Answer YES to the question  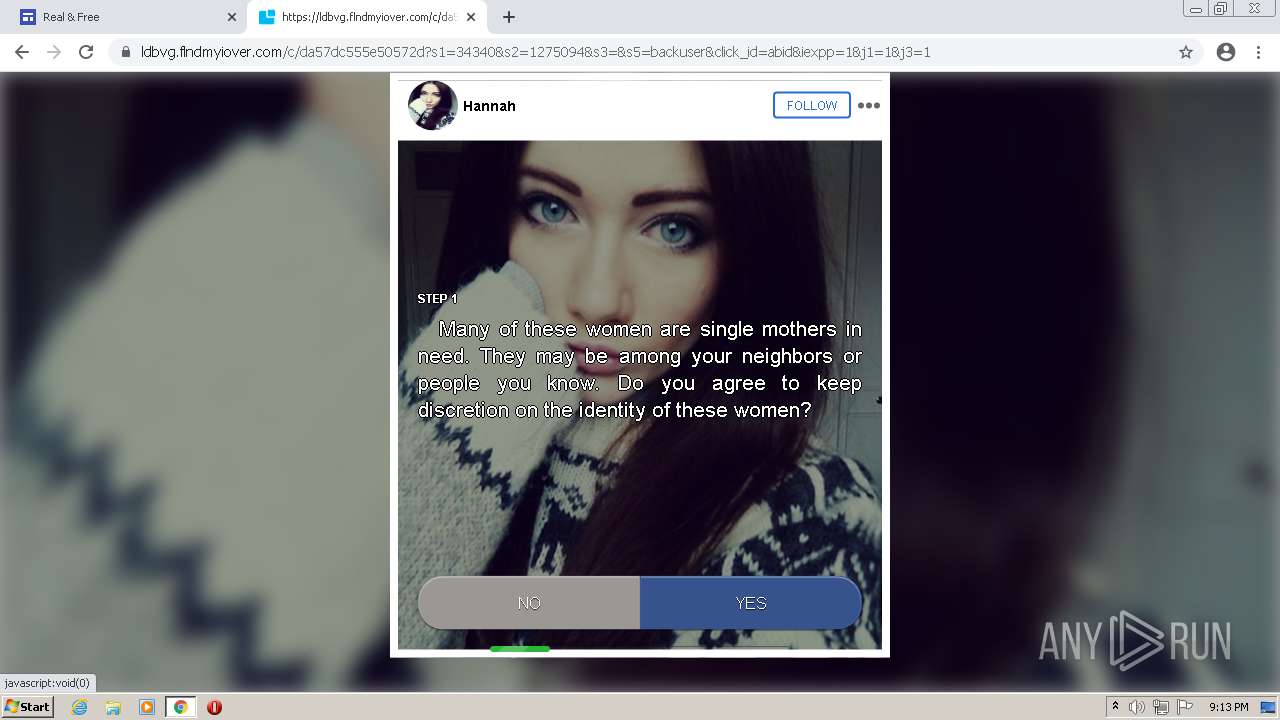coord(751,603)
